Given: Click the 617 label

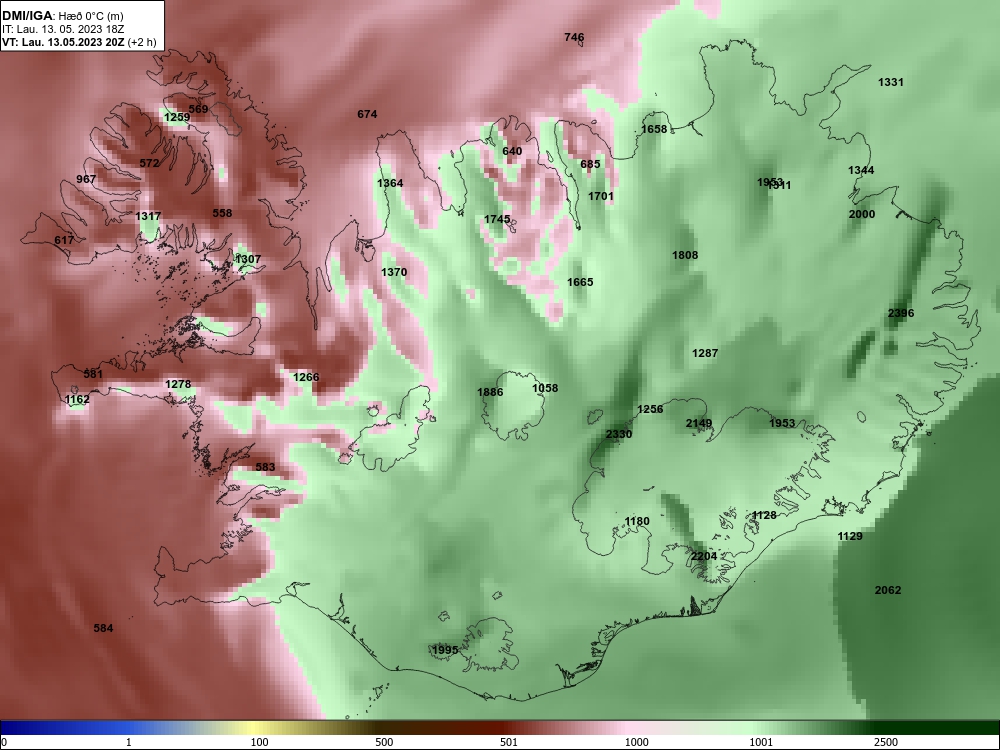Looking at the screenshot, I should (x=64, y=240).
